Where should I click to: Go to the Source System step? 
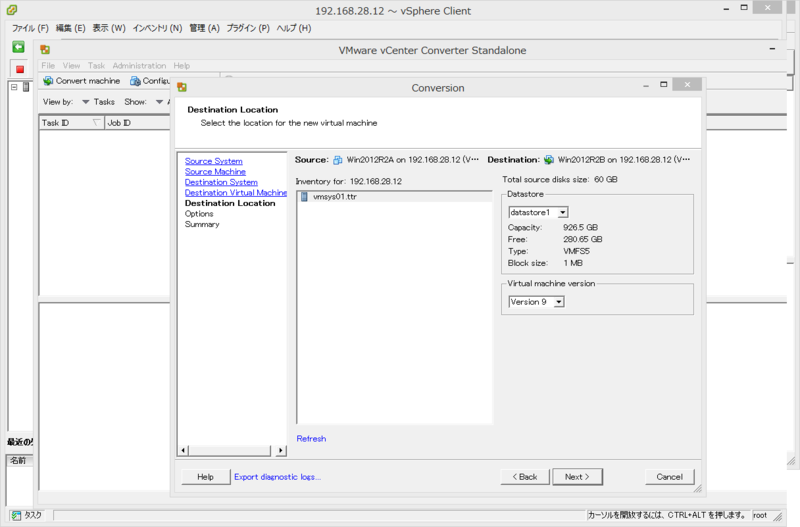click(214, 161)
